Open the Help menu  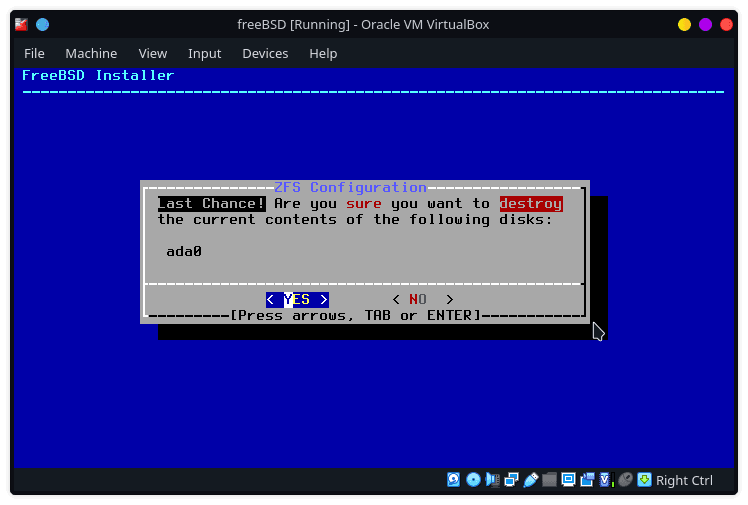[323, 53]
